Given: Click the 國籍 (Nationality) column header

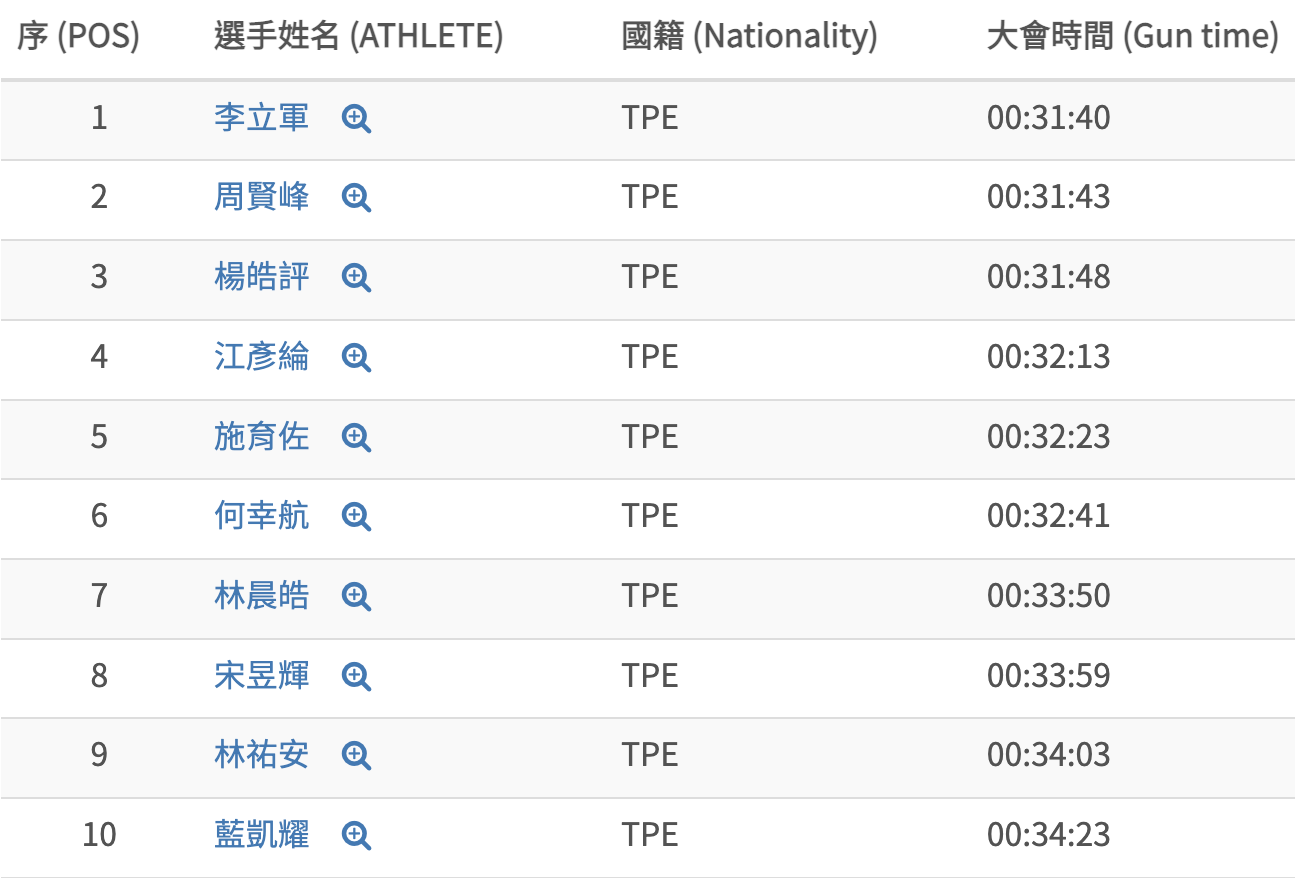Looking at the screenshot, I should pyautogui.click(x=749, y=37).
